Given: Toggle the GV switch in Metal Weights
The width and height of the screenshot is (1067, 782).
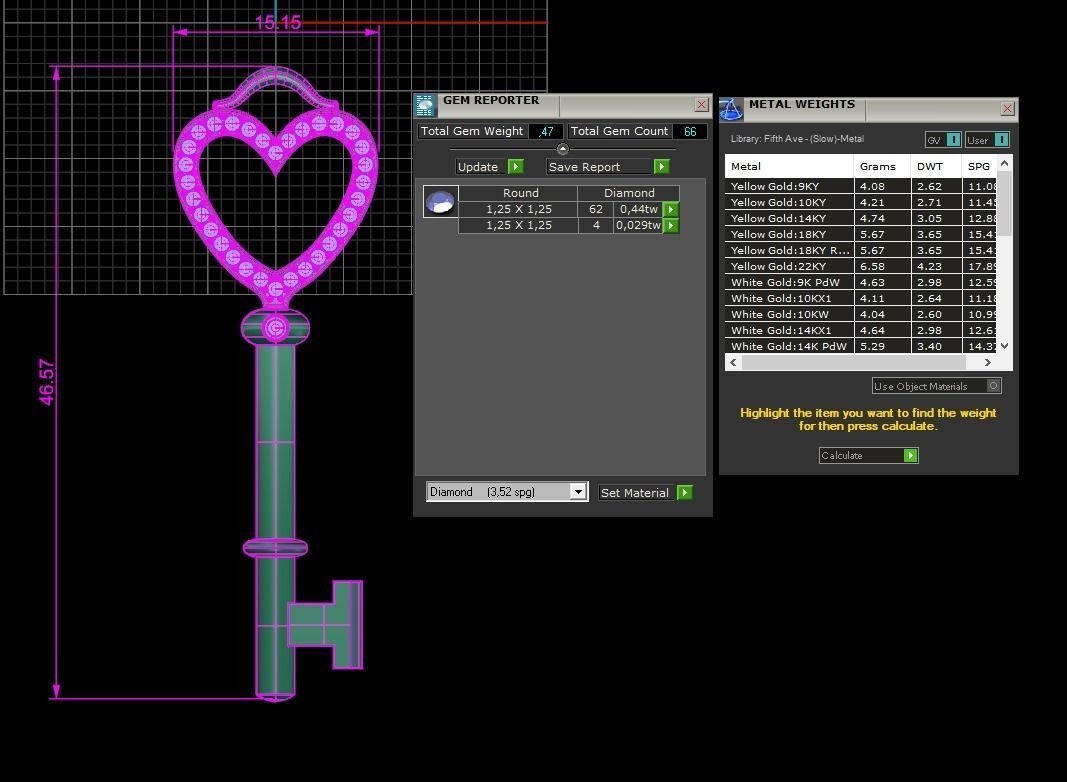Looking at the screenshot, I should 953,140.
